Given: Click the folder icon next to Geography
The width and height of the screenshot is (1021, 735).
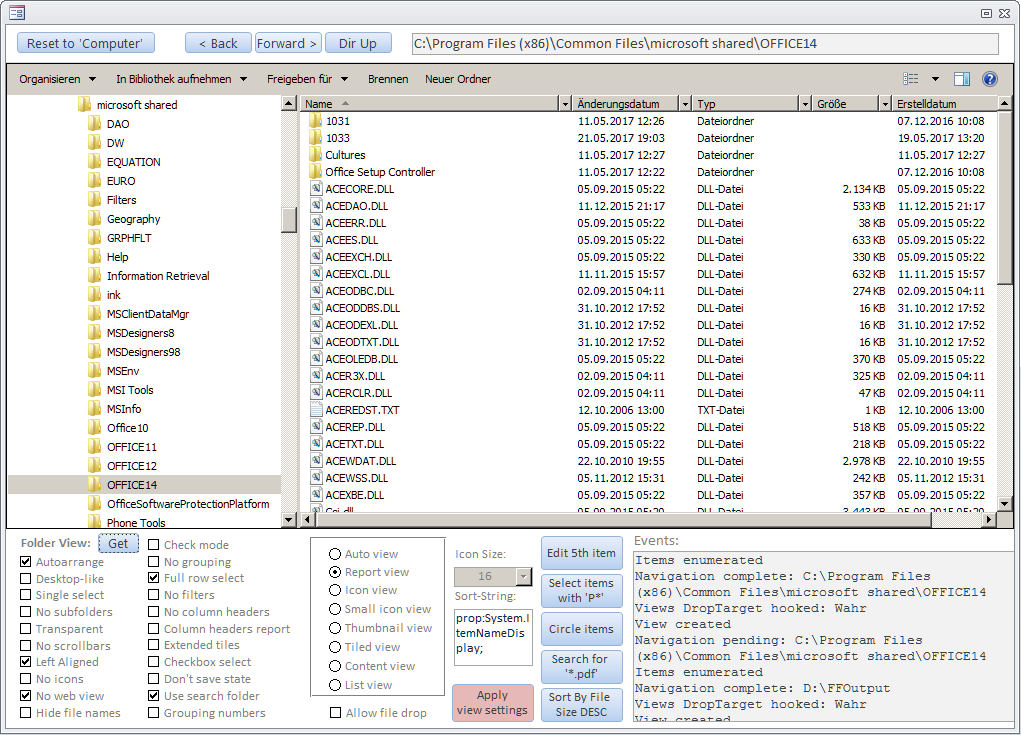Looking at the screenshot, I should click(95, 219).
